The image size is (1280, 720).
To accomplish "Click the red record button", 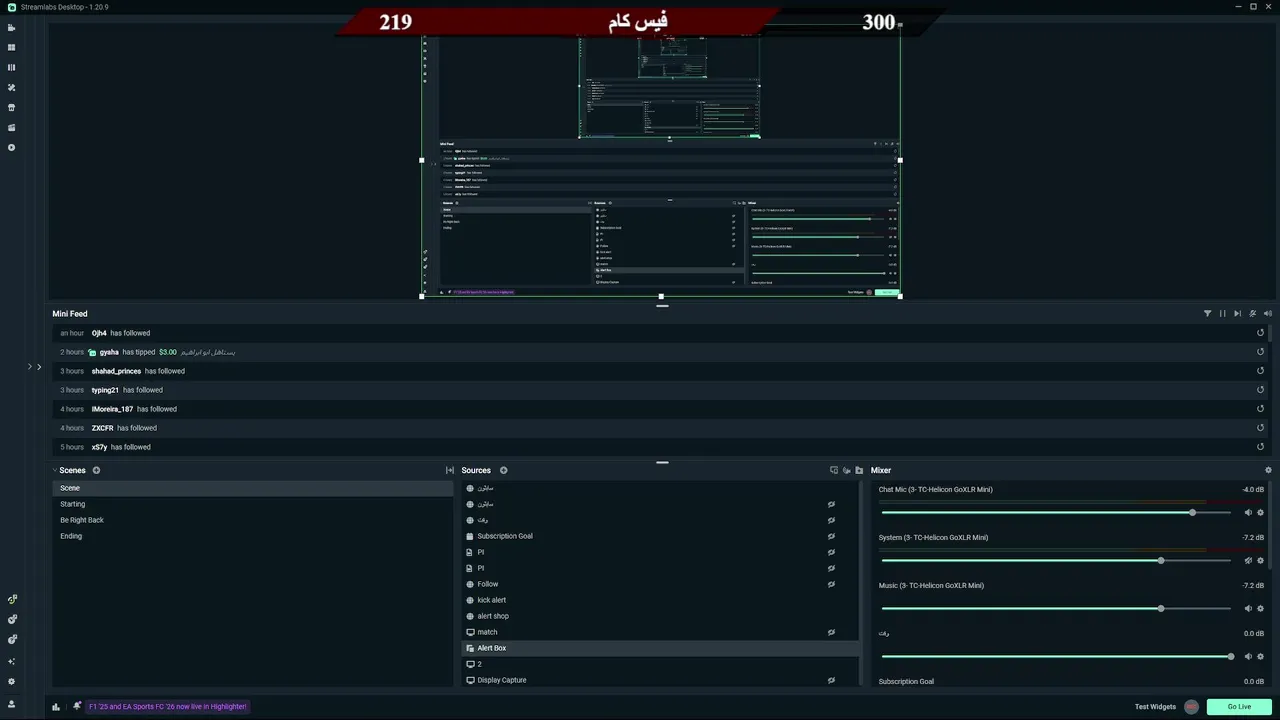I will [x=1191, y=707].
